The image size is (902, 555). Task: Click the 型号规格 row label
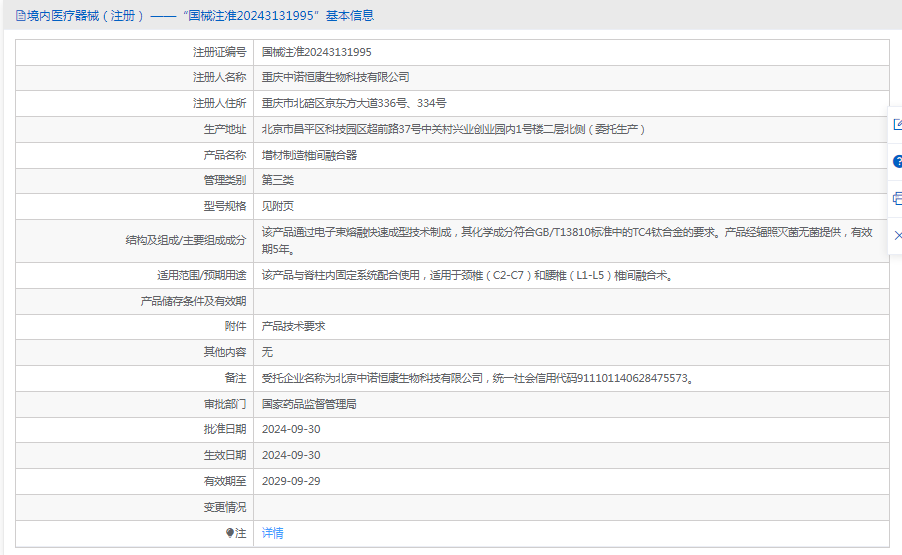click(224, 206)
